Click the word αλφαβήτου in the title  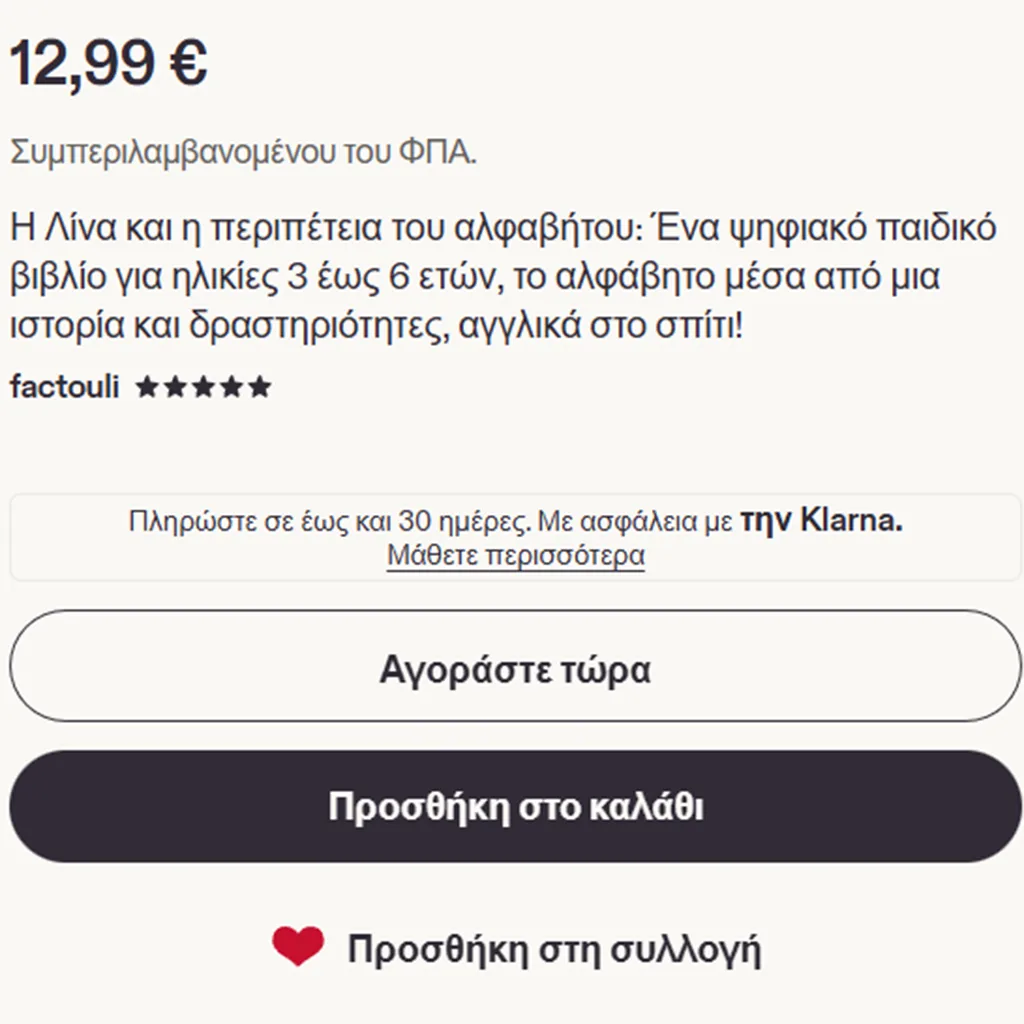click(x=549, y=228)
